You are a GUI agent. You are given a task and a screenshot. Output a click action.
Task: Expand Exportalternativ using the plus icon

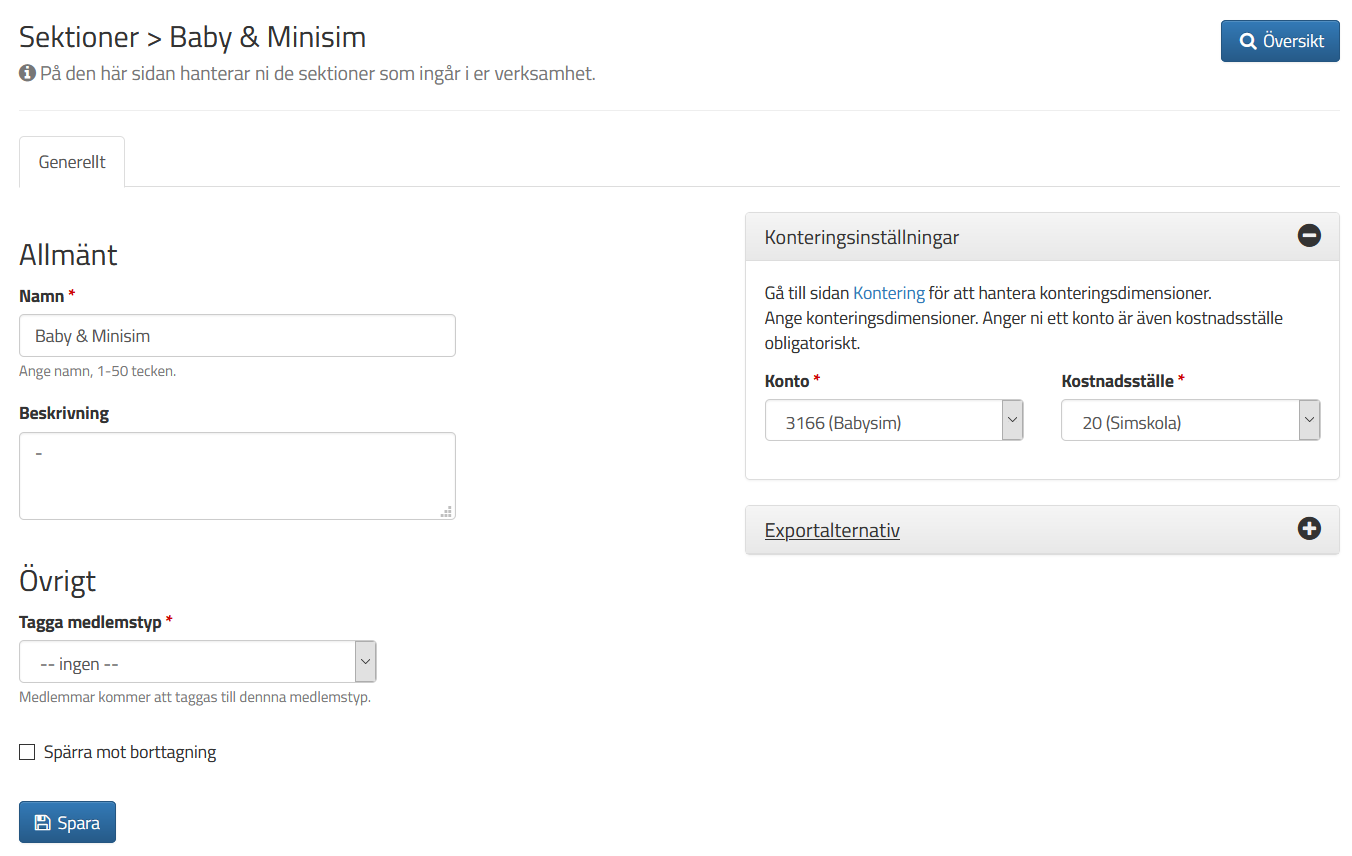click(1309, 529)
